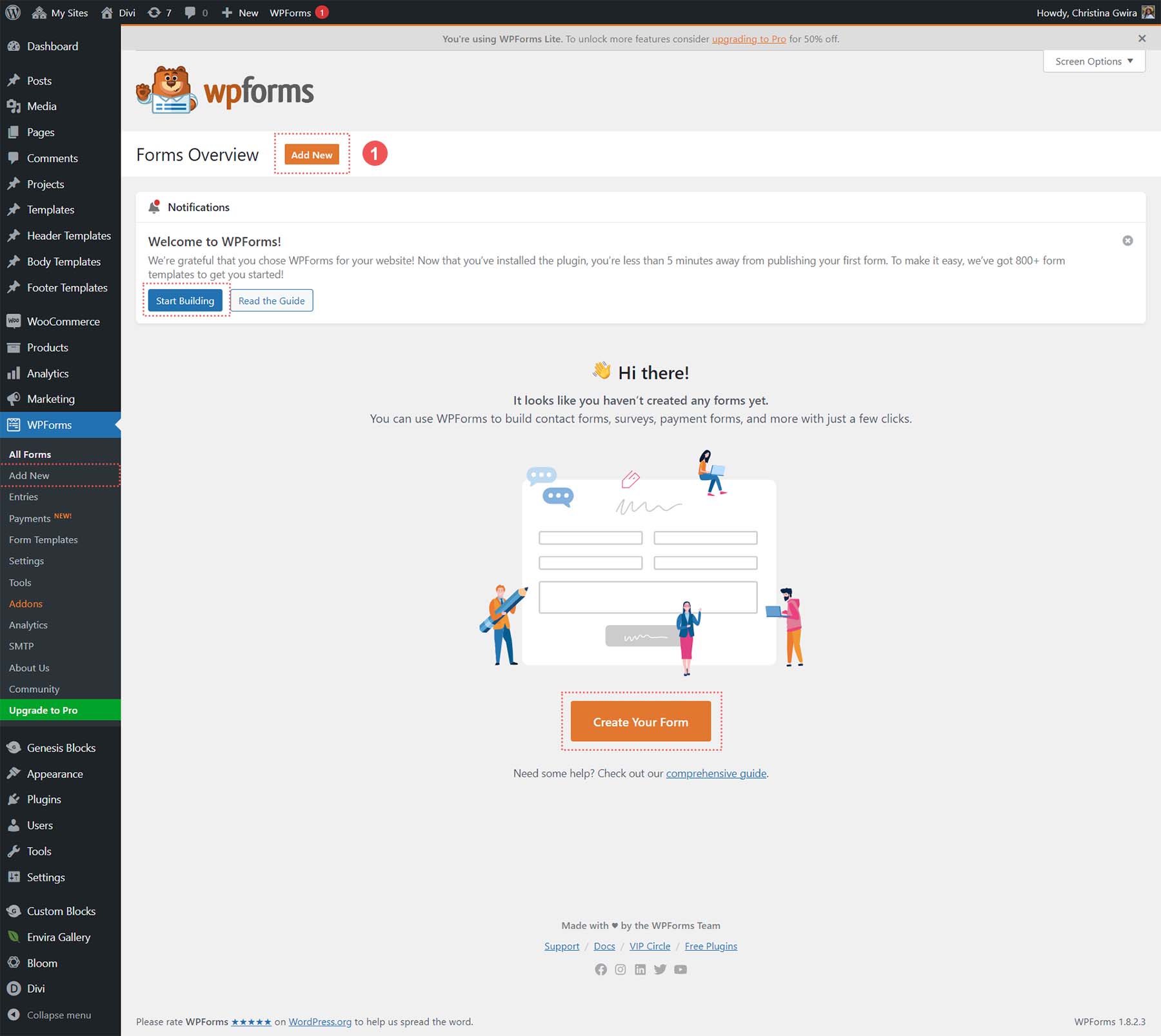
Task: Open the upgrading to Pro link
Action: click(749, 39)
